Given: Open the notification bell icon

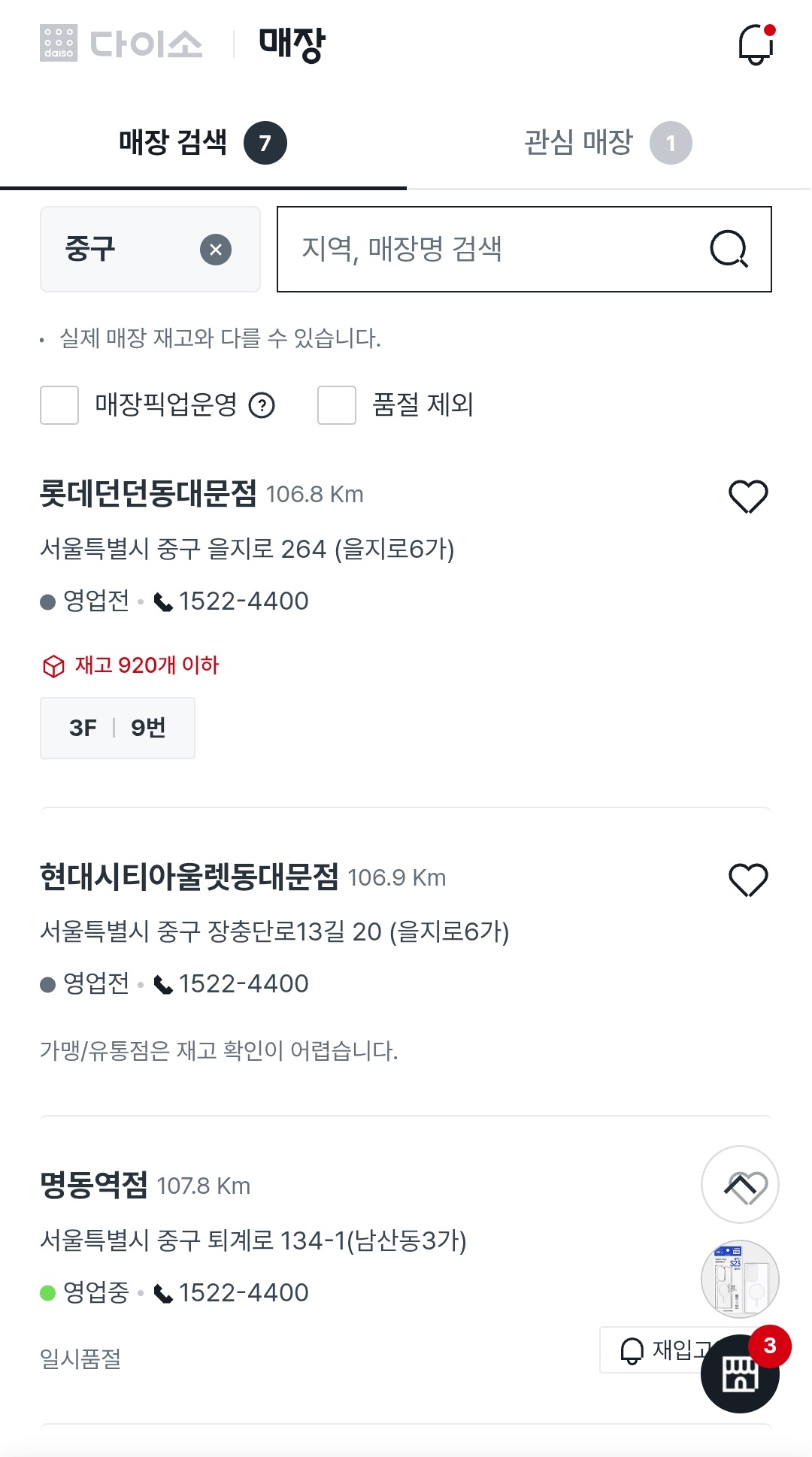Looking at the screenshot, I should tap(756, 45).
